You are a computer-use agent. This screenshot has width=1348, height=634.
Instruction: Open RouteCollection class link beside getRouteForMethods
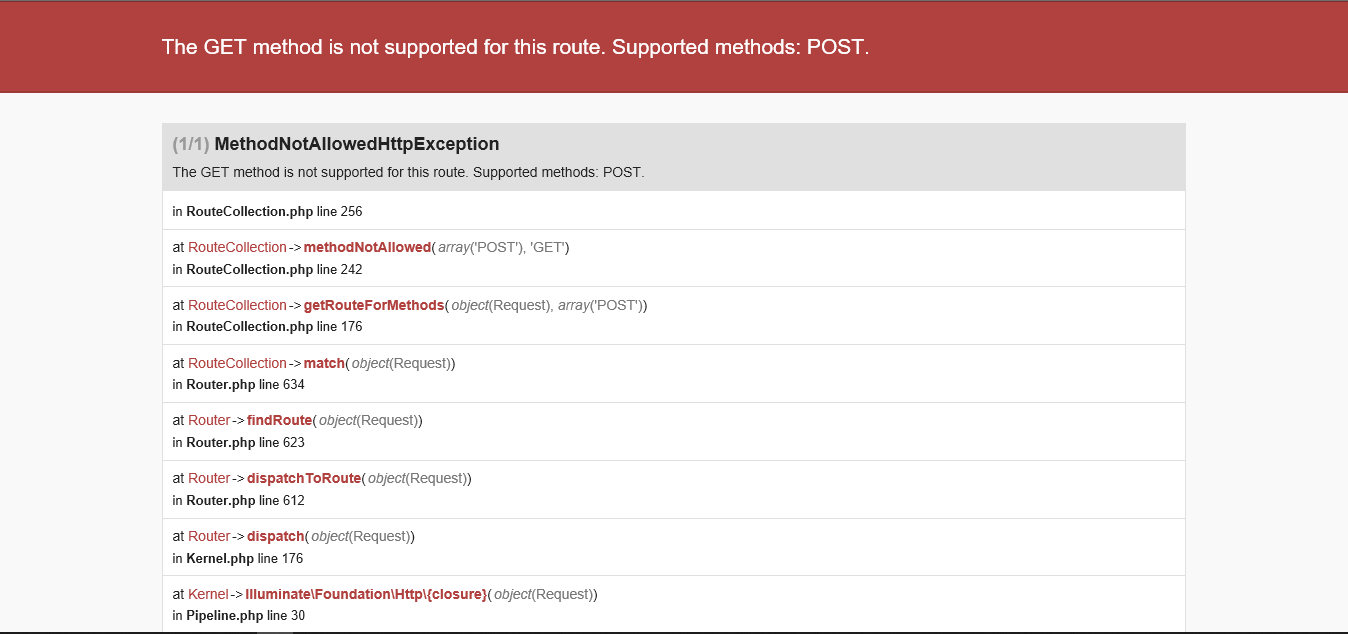237,305
